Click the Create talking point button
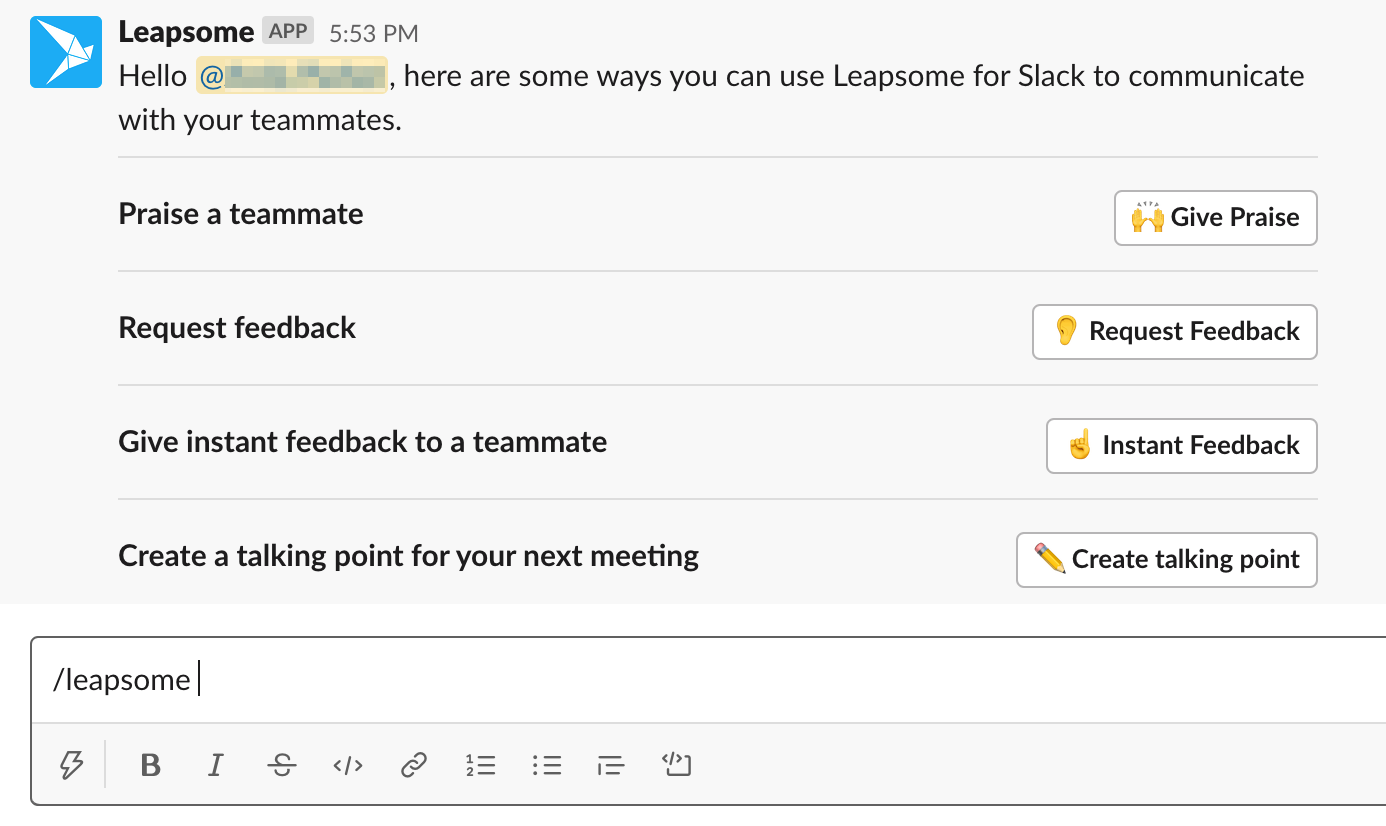Viewport: 1386px width, 826px height. [x=1167, y=560]
